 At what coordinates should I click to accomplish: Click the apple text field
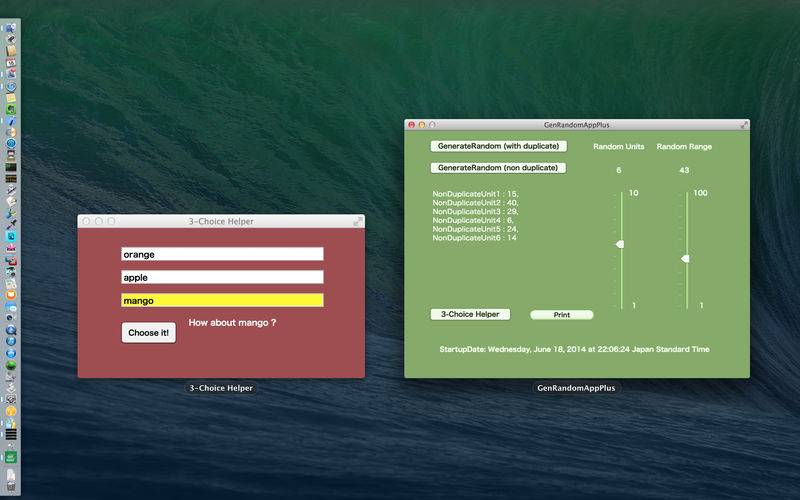coord(222,277)
